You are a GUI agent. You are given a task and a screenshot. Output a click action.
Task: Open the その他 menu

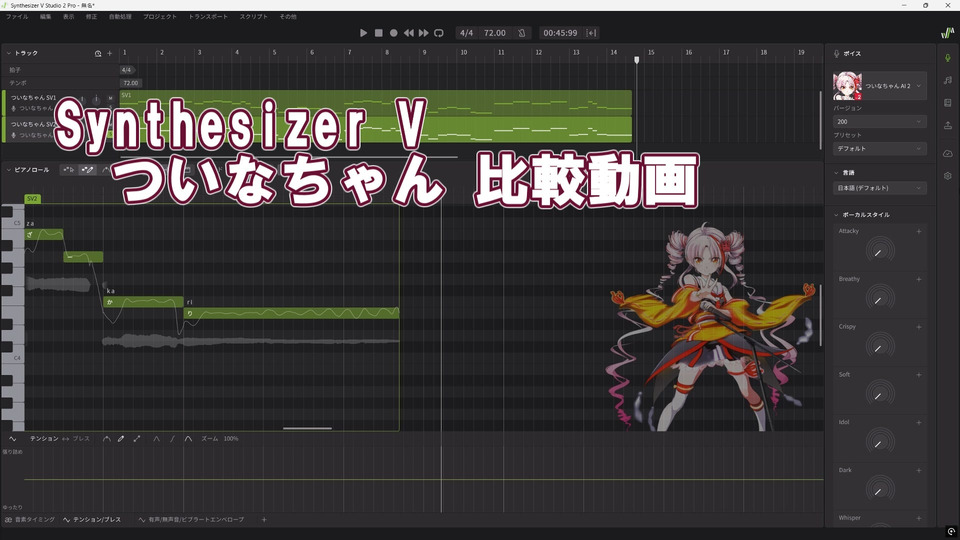coord(288,17)
